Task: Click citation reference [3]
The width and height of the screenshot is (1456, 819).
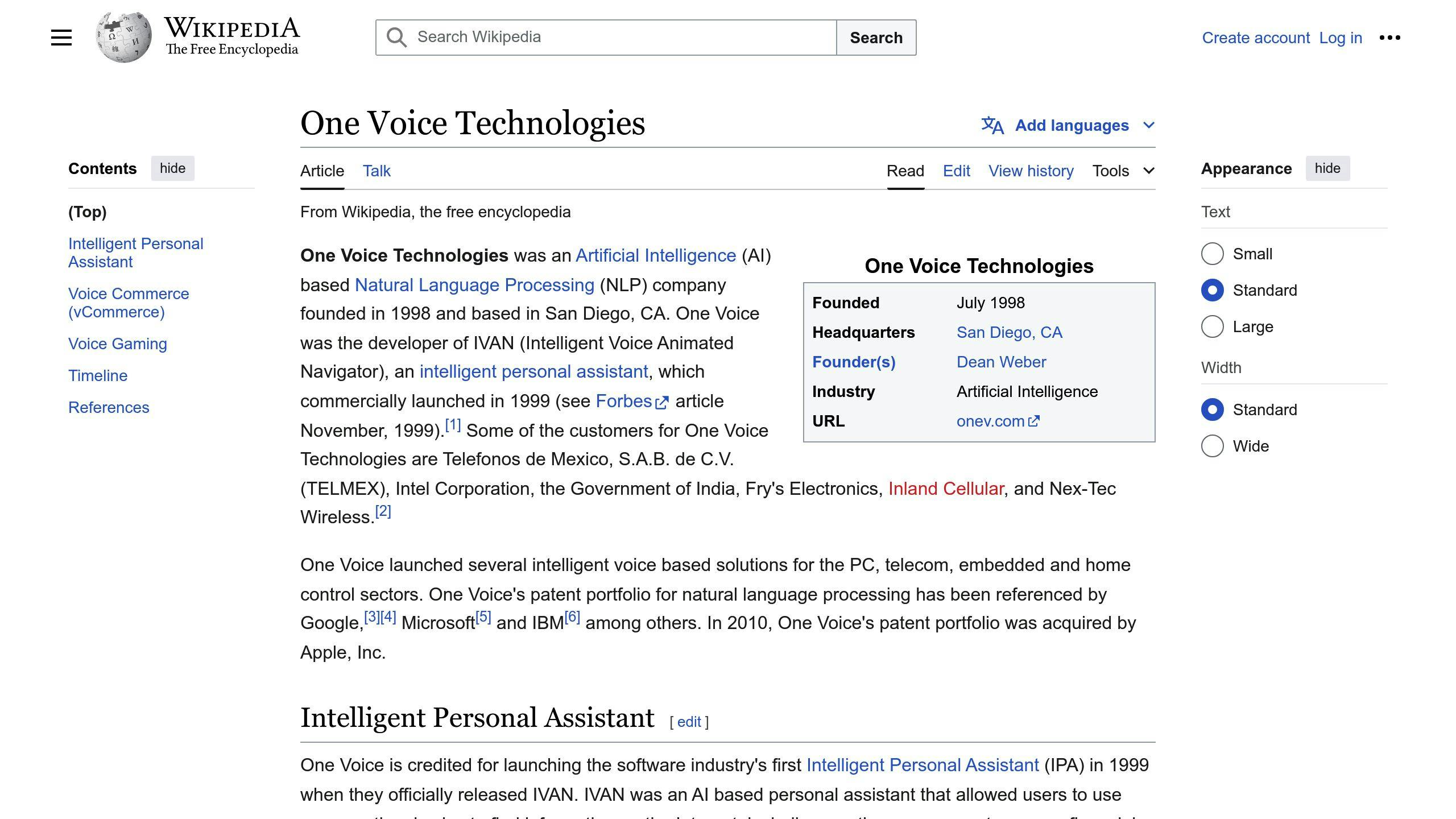Action: click(x=372, y=617)
